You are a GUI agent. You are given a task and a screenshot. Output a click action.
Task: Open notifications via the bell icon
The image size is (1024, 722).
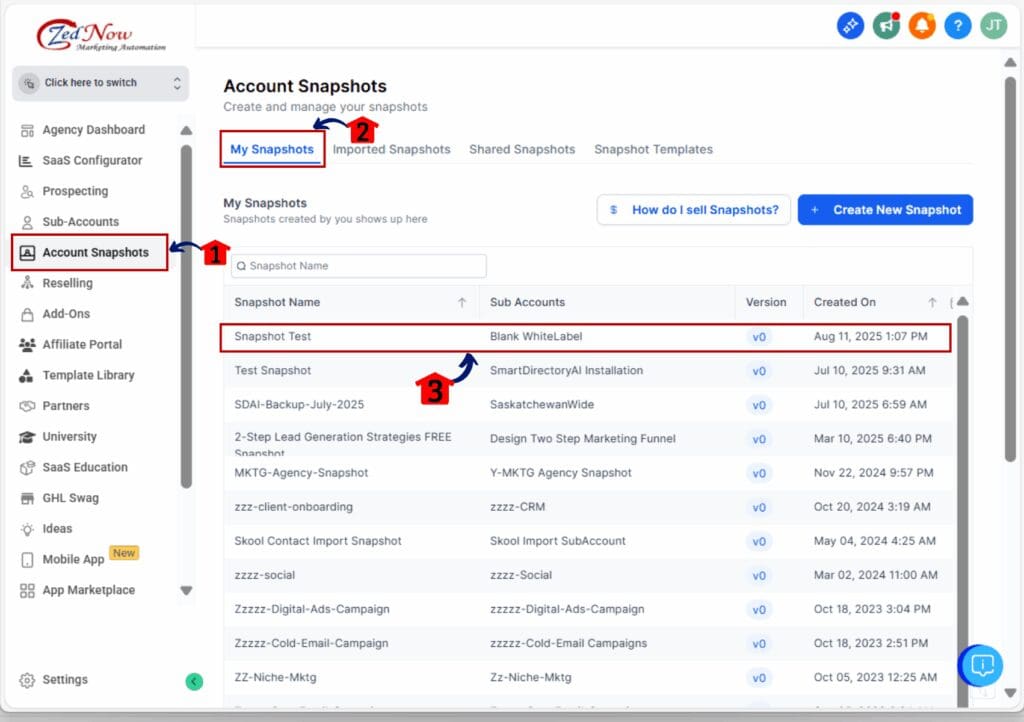click(921, 25)
